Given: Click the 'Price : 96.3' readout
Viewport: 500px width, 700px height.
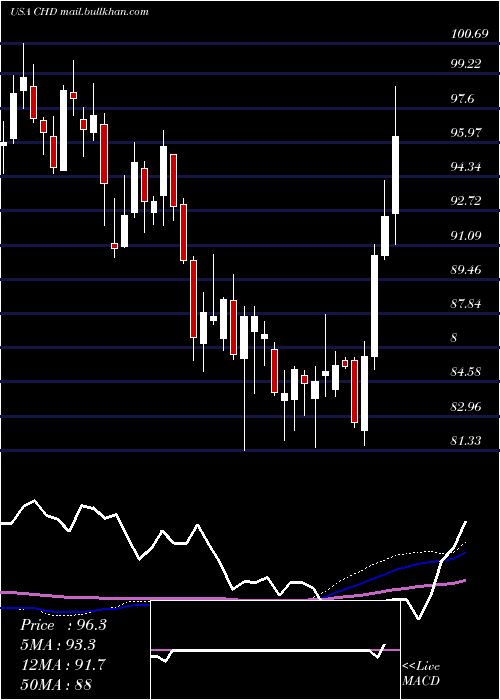Looking at the screenshot, I should click(63, 625).
